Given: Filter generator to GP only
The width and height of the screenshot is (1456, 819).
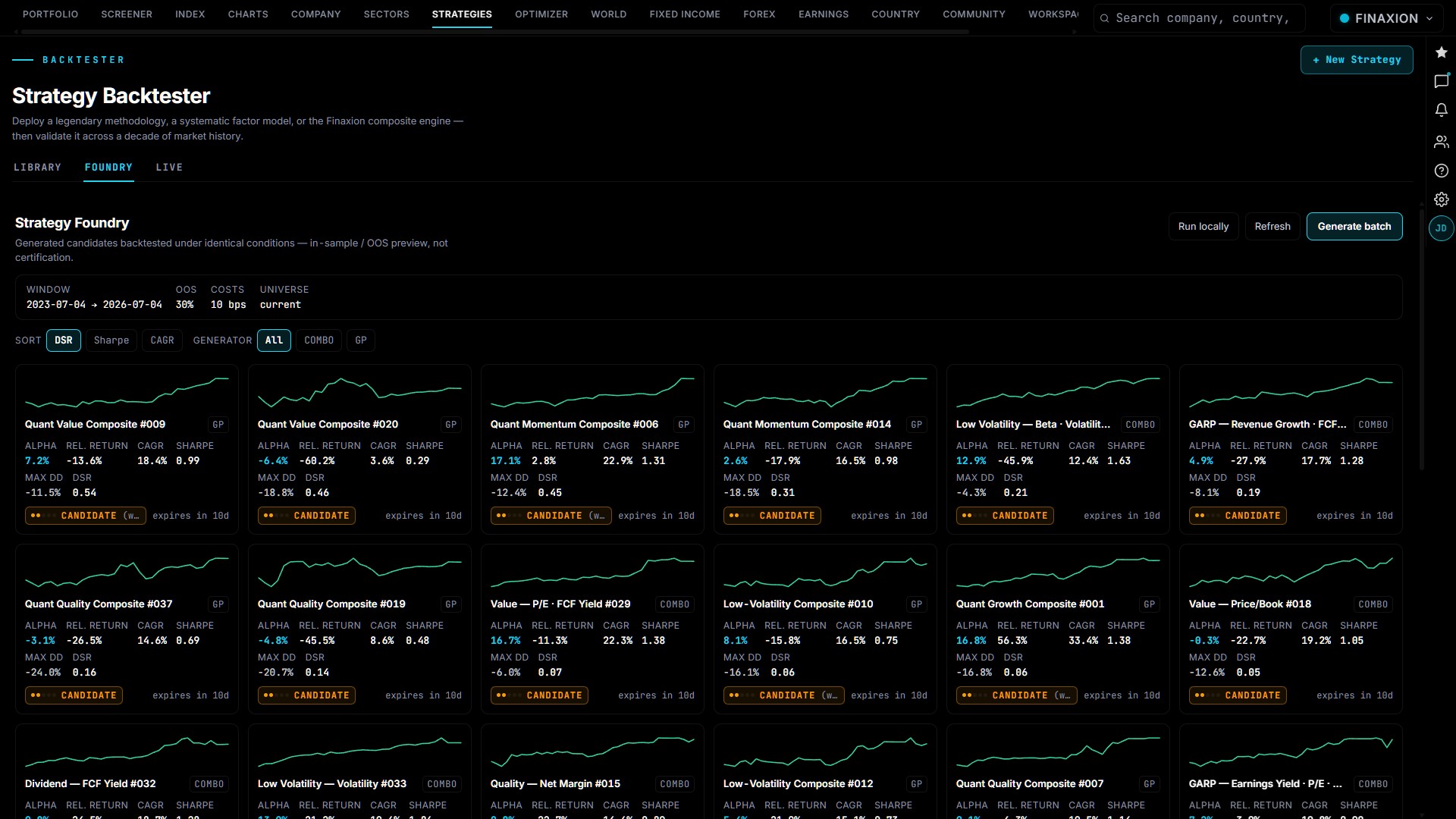Looking at the screenshot, I should click(361, 340).
